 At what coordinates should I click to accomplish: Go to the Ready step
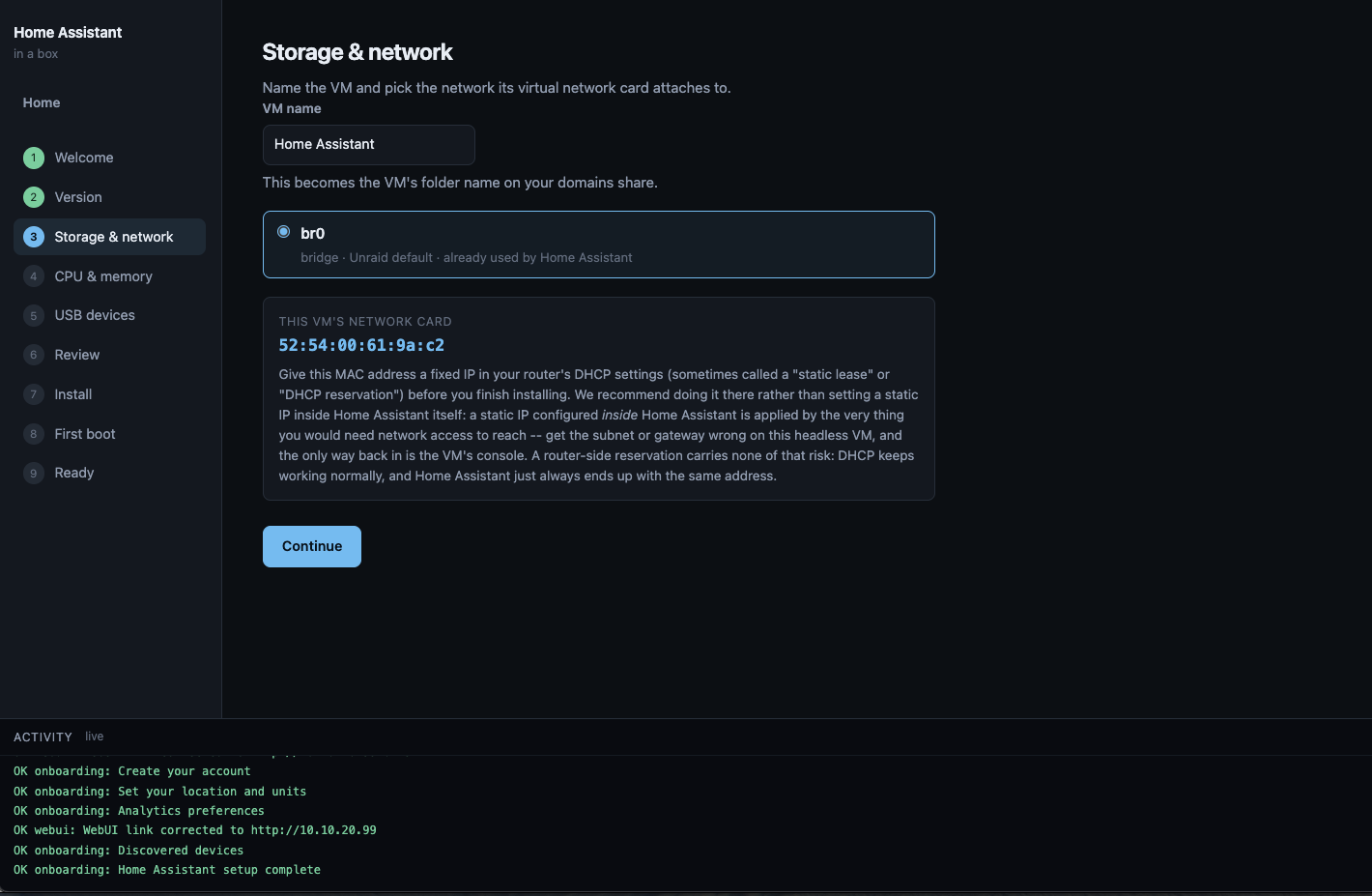pyautogui.click(x=109, y=473)
